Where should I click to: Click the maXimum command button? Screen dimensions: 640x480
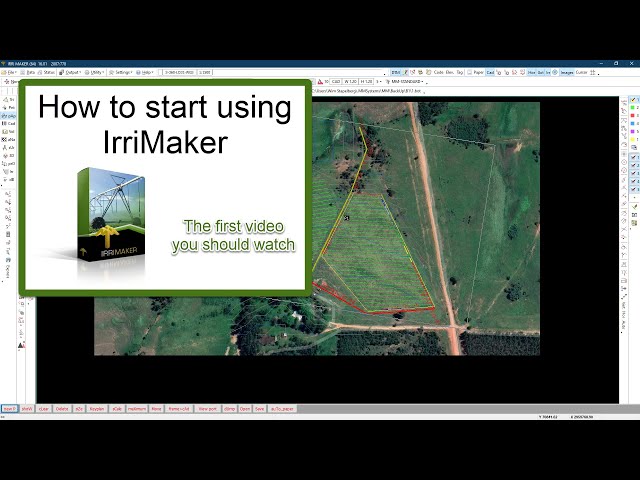(137, 409)
